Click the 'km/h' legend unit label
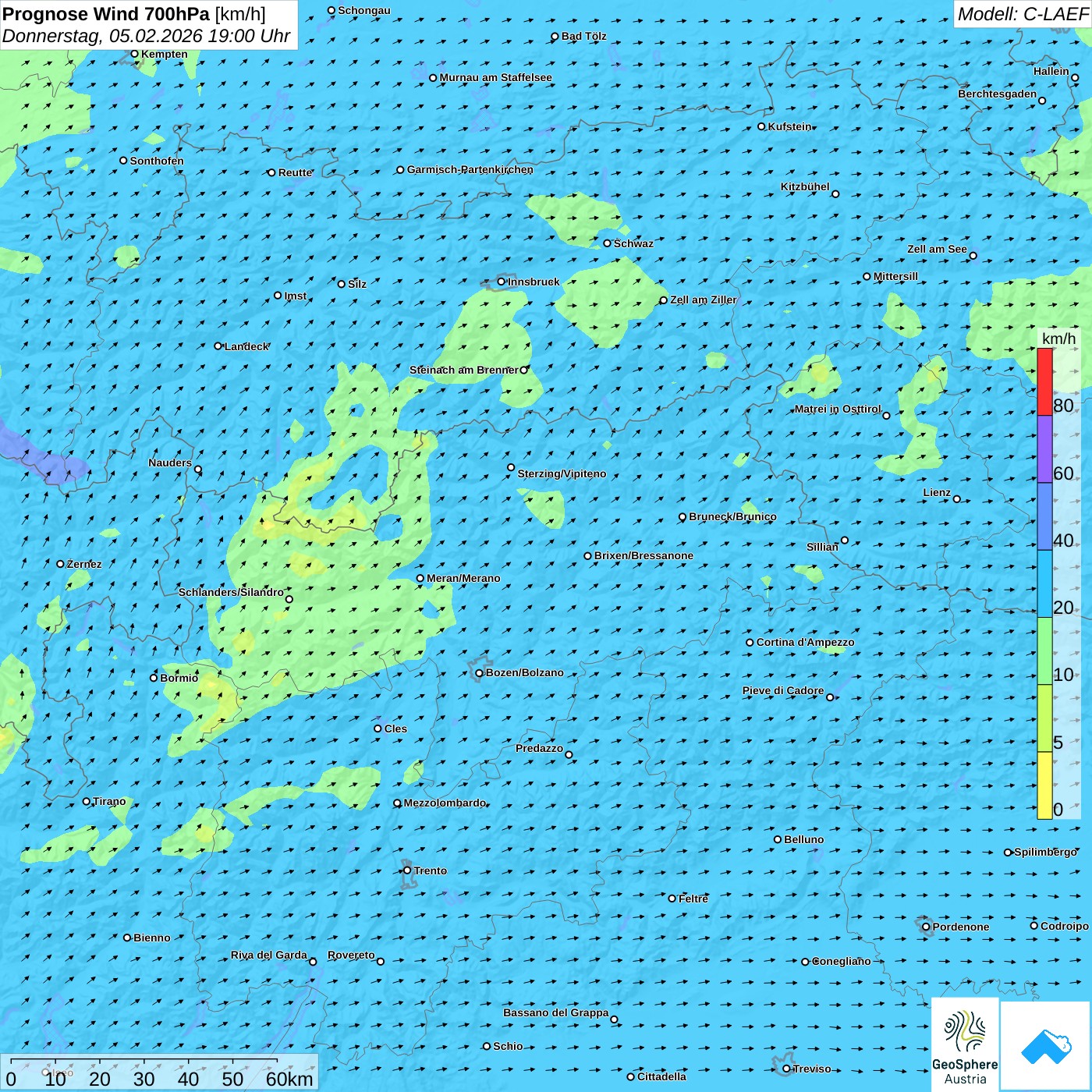 pos(1058,339)
